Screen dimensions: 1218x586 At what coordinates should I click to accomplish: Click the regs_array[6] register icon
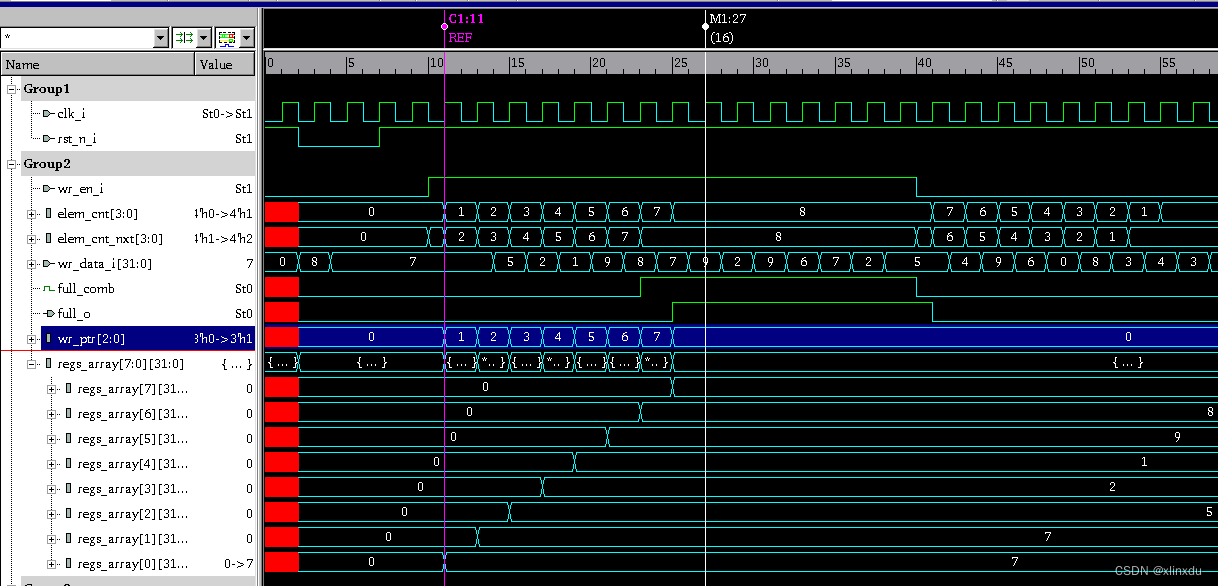(x=69, y=414)
